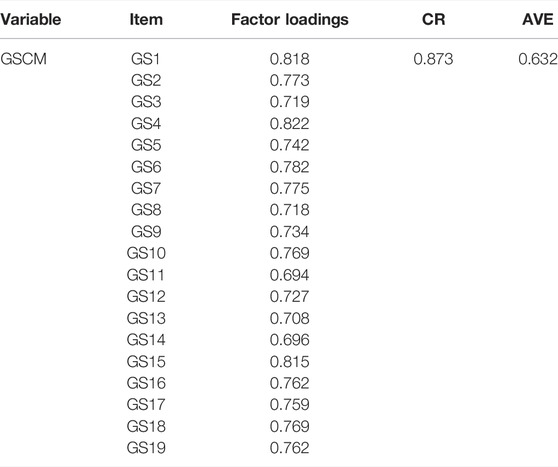Viewport: 558px width, 467px height.
Task: Click the factor loading 0.815
Action: pyautogui.click(x=289, y=361)
